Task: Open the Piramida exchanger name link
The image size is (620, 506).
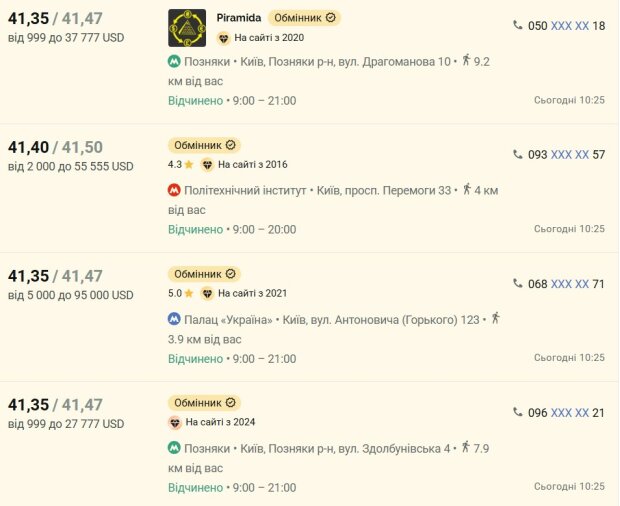Action: click(239, 18)
